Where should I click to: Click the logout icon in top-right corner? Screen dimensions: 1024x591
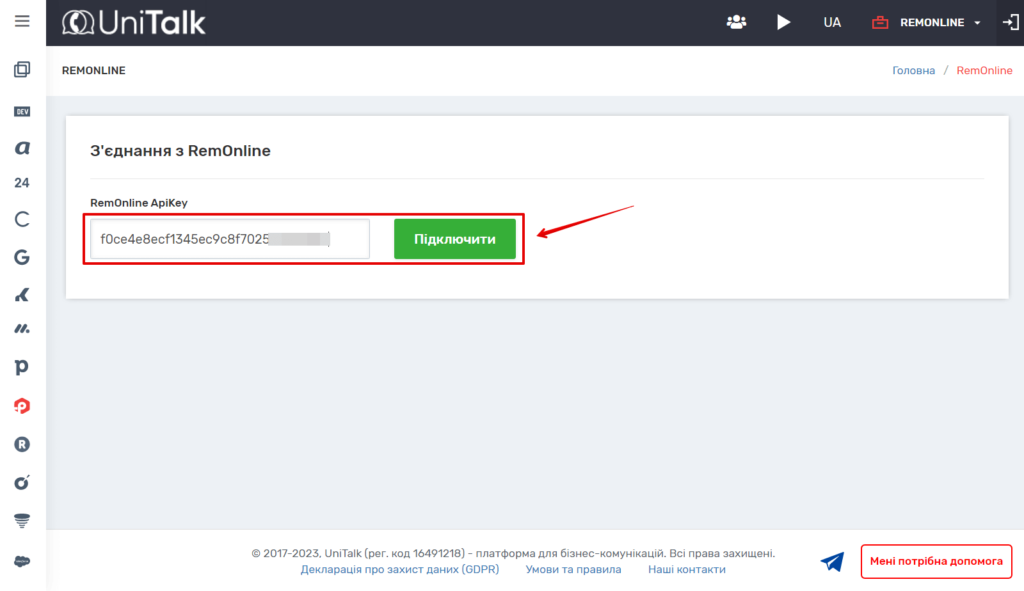tap(1010, 22)
